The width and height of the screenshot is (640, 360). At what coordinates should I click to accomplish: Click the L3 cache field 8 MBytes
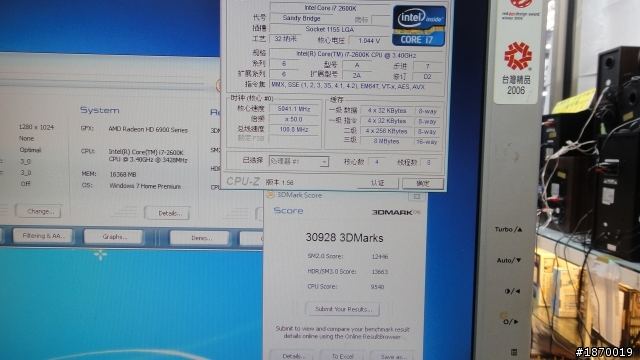pos(386,141)
